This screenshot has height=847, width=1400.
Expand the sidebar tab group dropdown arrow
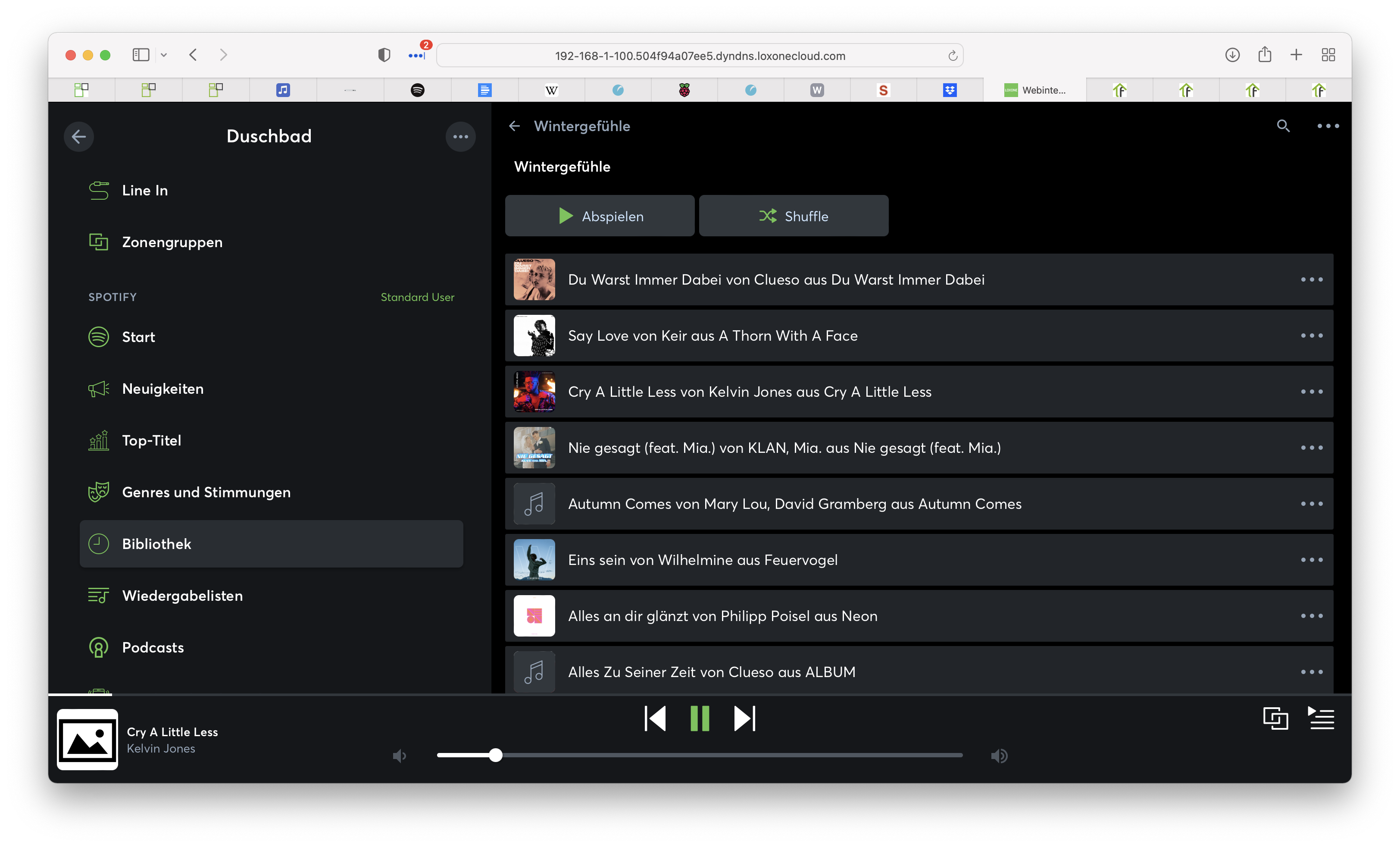tap(164, 55)
